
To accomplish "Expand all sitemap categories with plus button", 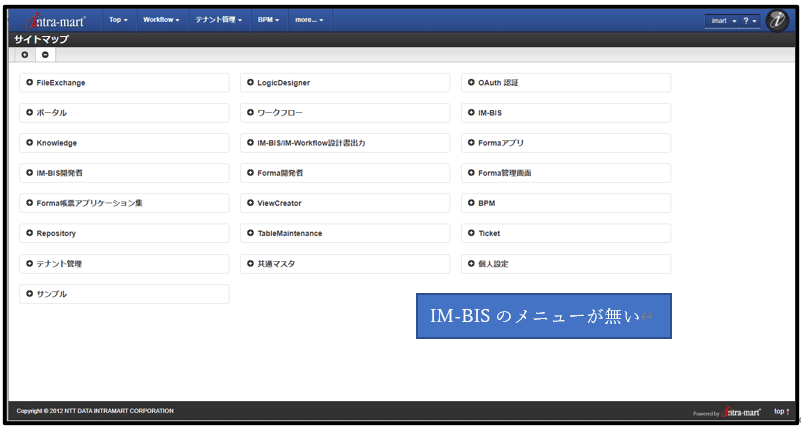I will [25, 55].
